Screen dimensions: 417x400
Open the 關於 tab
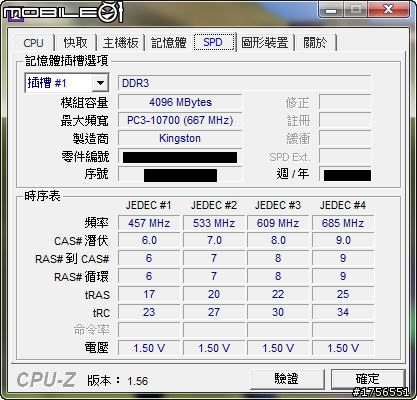(315, 43)
